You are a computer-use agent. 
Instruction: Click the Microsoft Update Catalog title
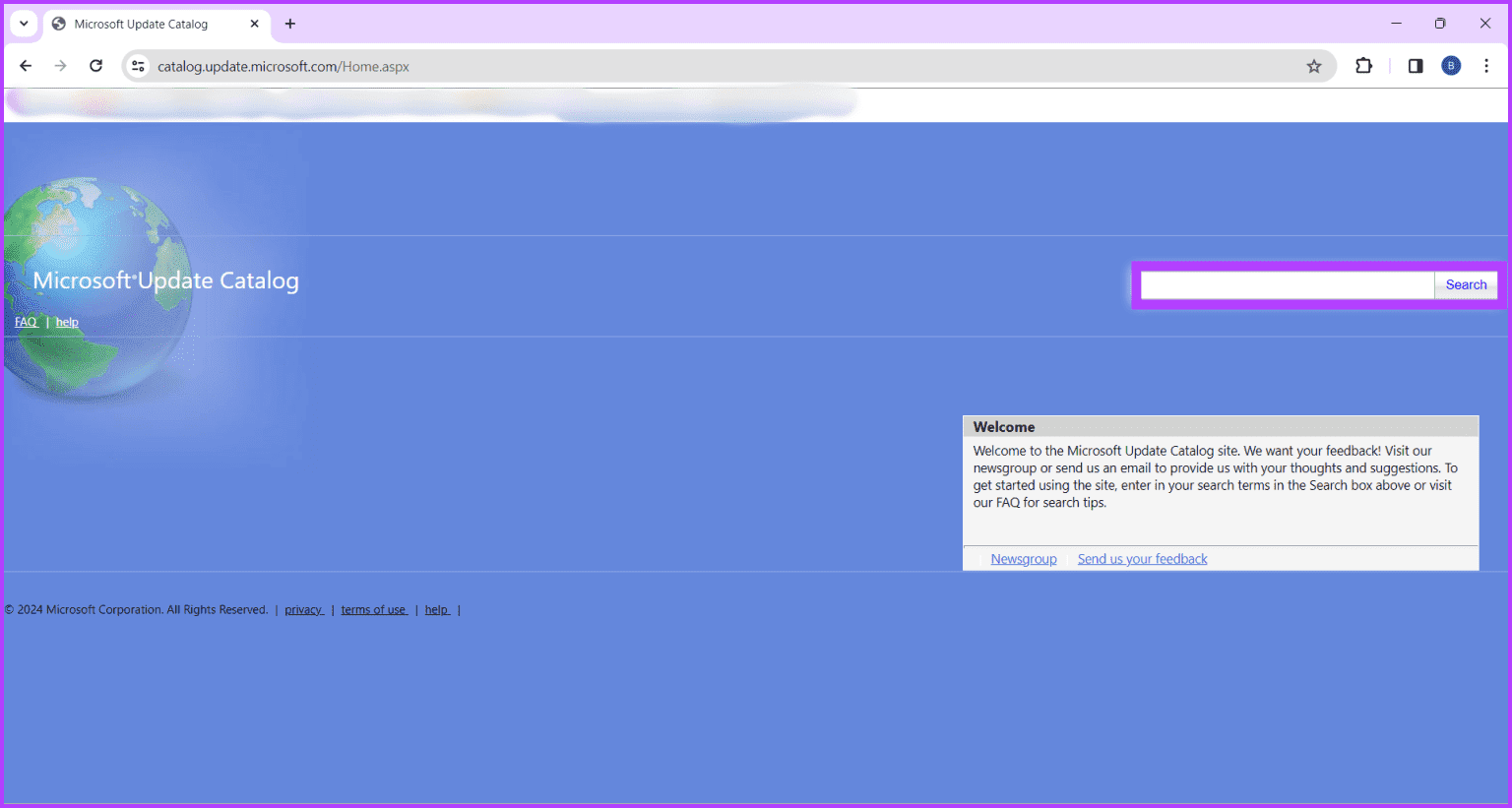tap(165, 280)
